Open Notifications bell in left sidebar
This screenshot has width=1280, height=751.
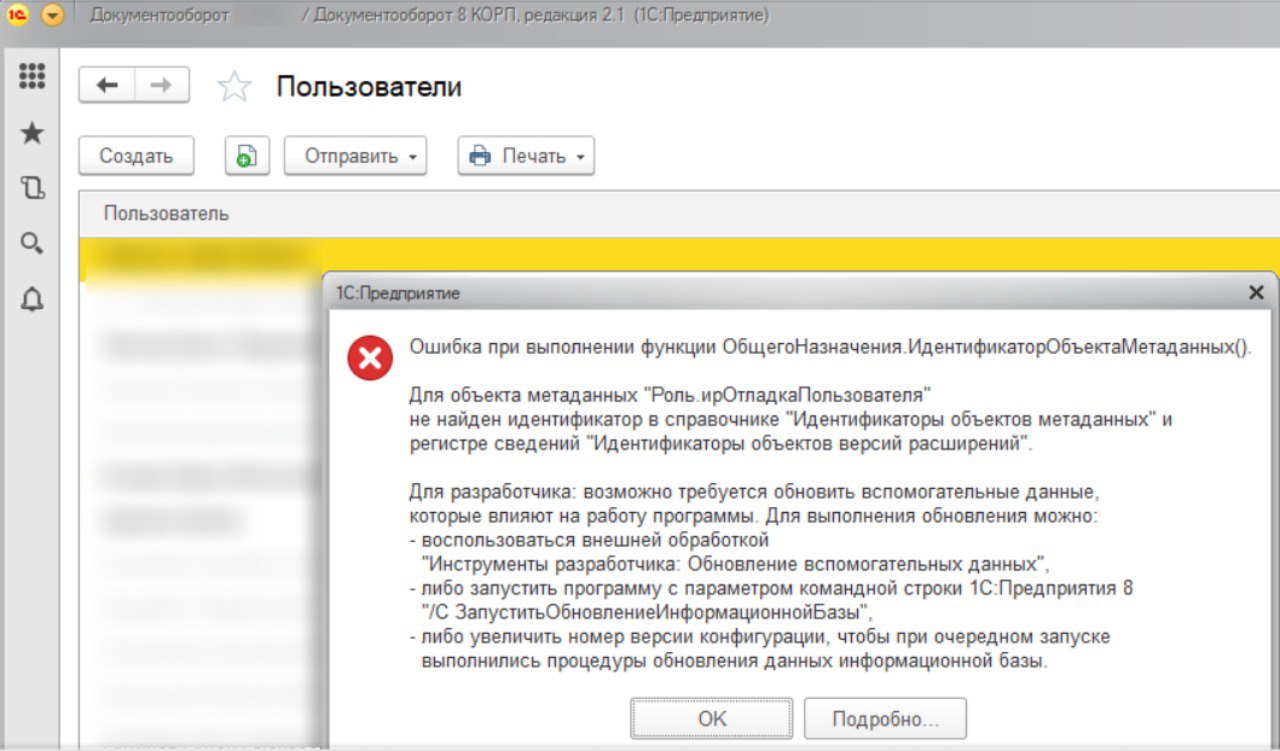pos(32,299)
